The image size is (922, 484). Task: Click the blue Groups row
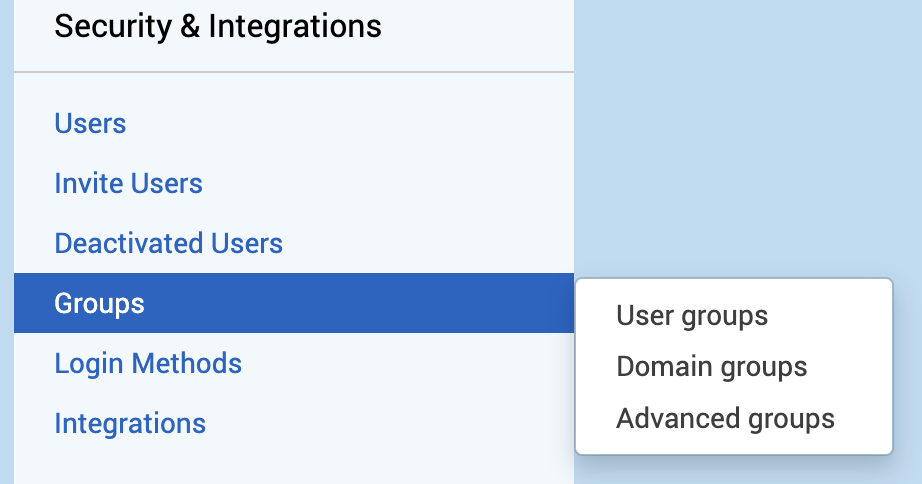coord(293,303)
